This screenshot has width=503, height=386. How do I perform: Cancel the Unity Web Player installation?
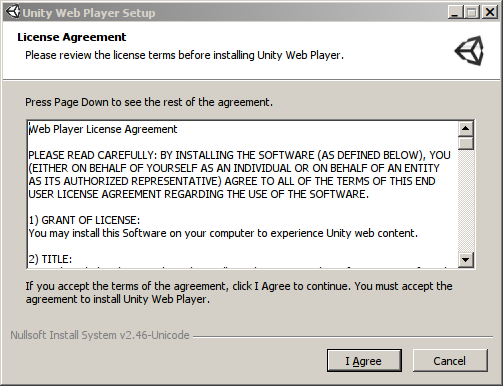pos(450,361)
